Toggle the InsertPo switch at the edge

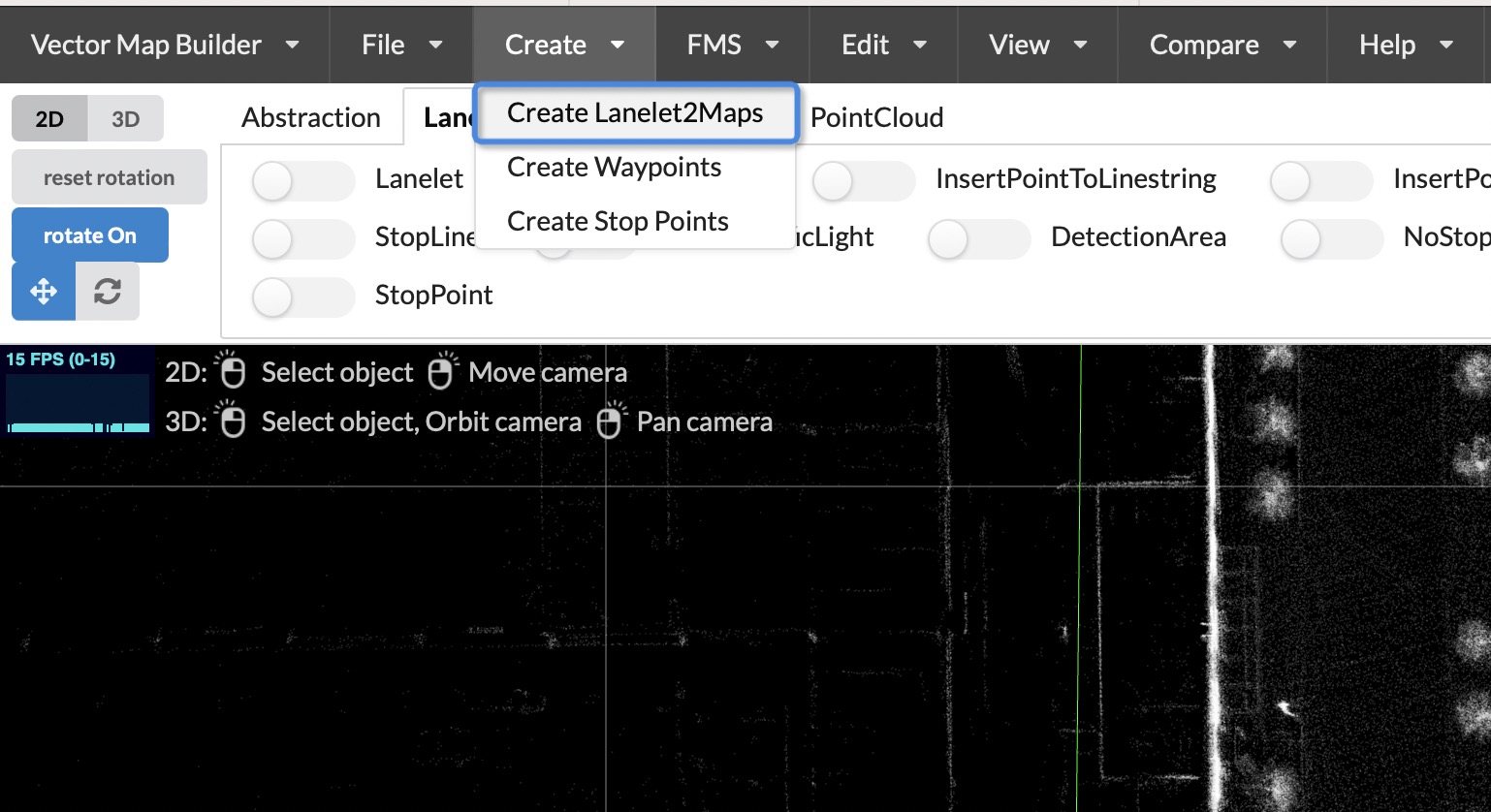tap(1321, 181)
